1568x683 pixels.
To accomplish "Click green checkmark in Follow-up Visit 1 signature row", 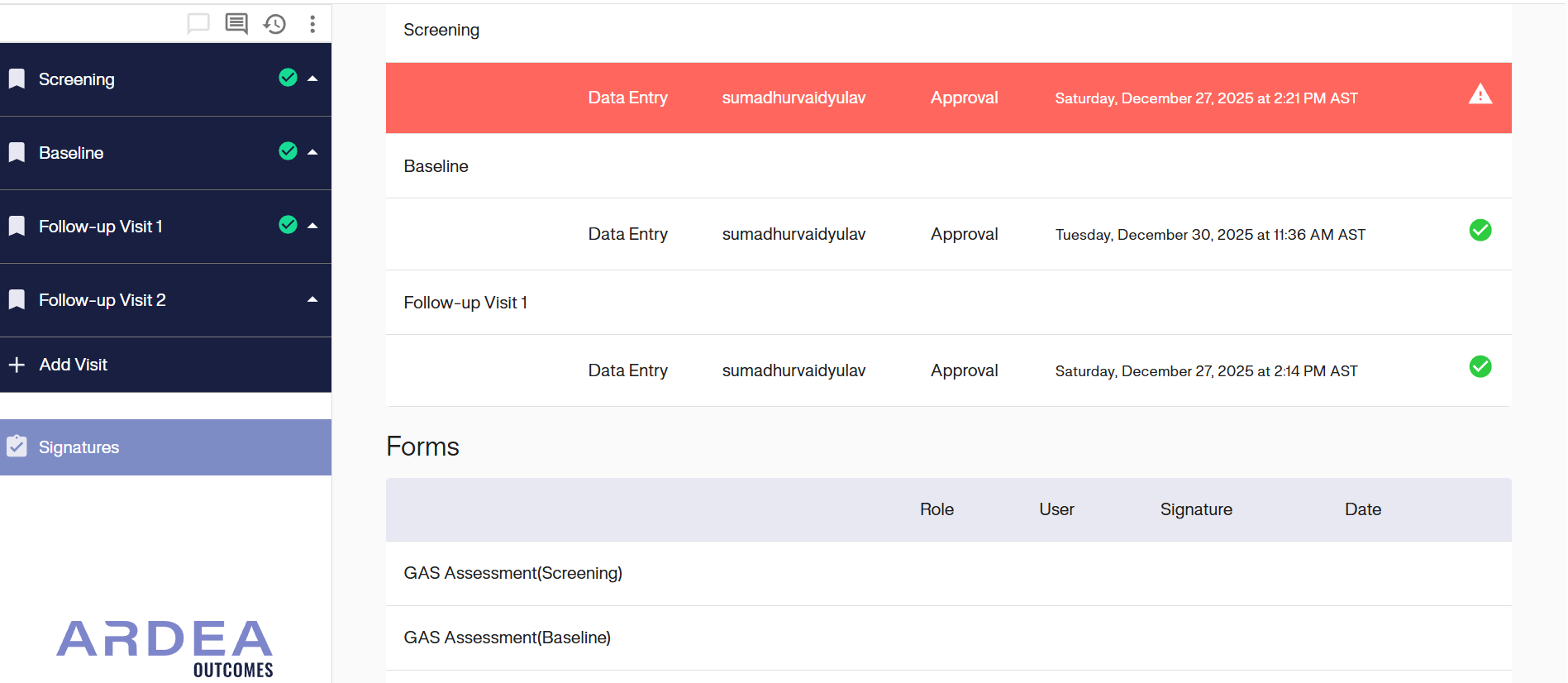I will [1480, 367].
